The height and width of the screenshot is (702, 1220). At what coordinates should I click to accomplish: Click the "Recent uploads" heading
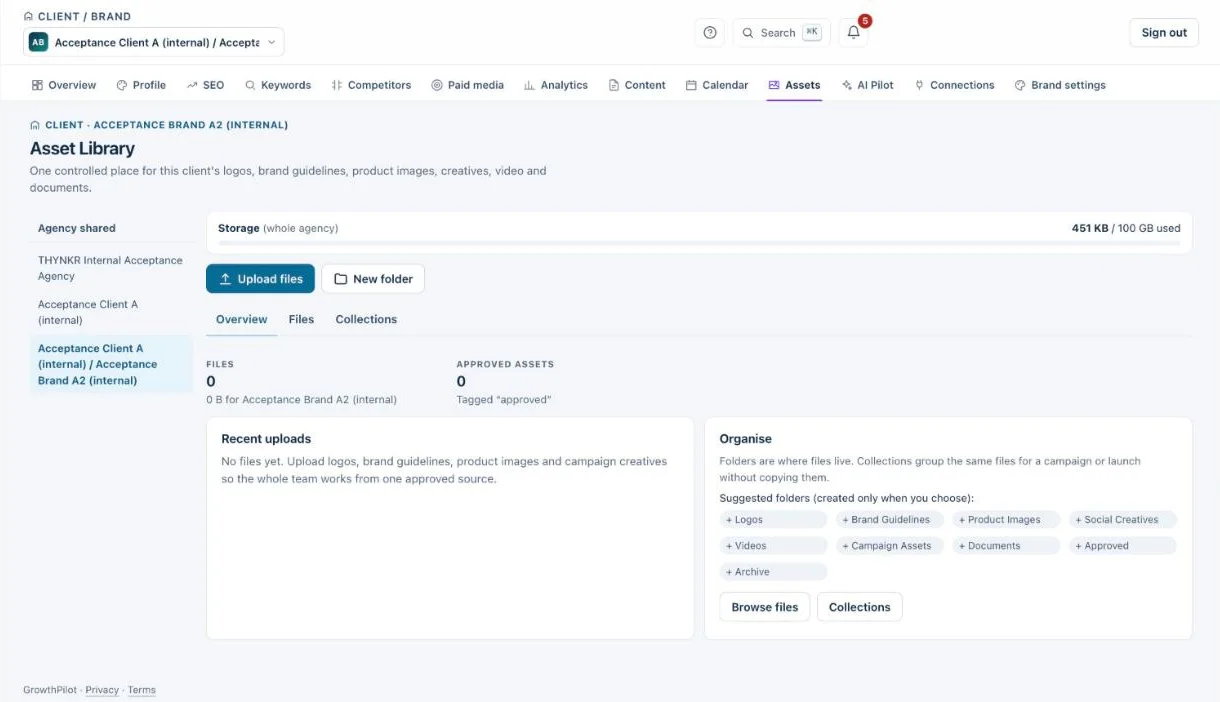266,439
